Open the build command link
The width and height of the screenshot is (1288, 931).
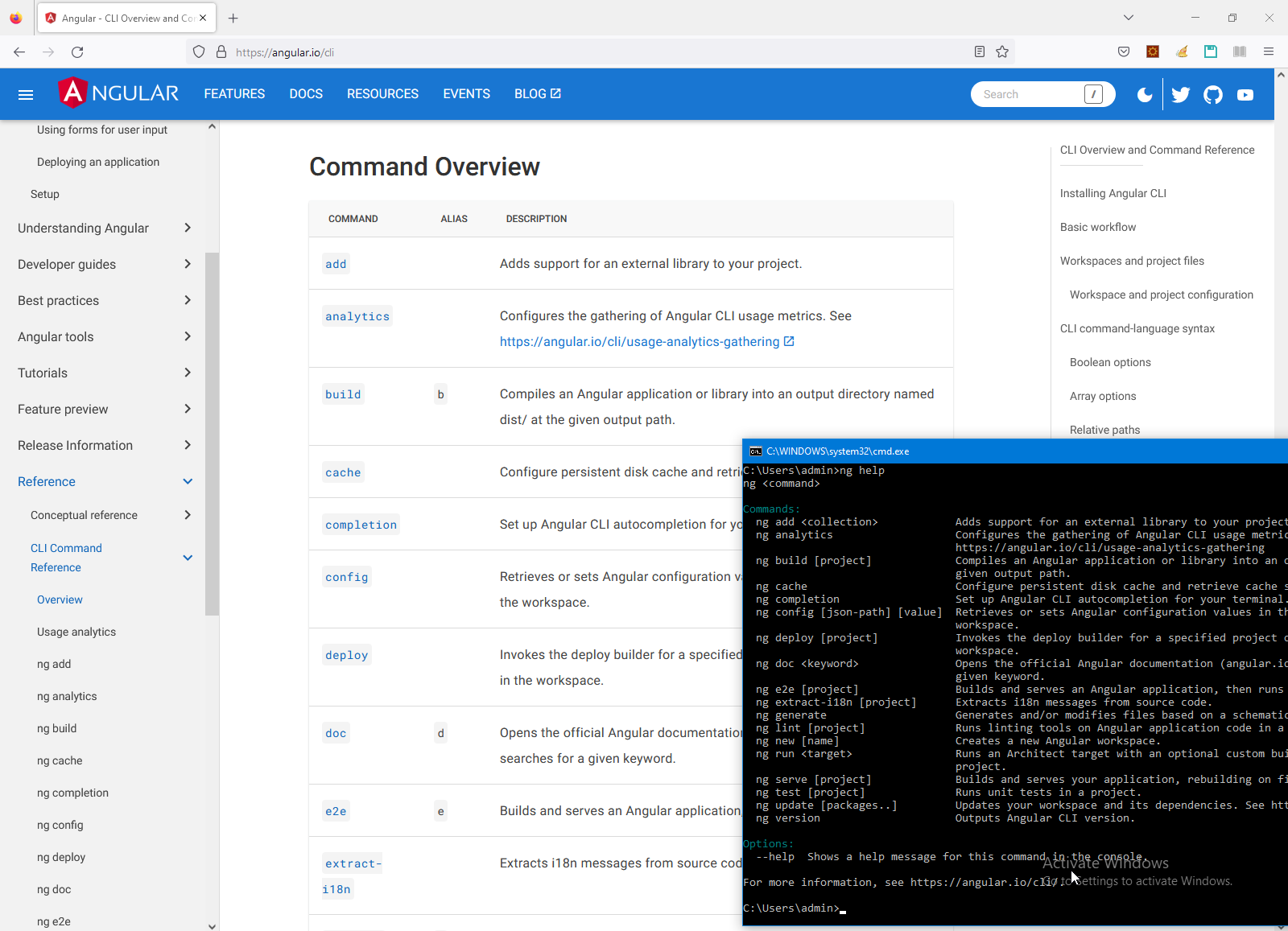tap(343, 394)
